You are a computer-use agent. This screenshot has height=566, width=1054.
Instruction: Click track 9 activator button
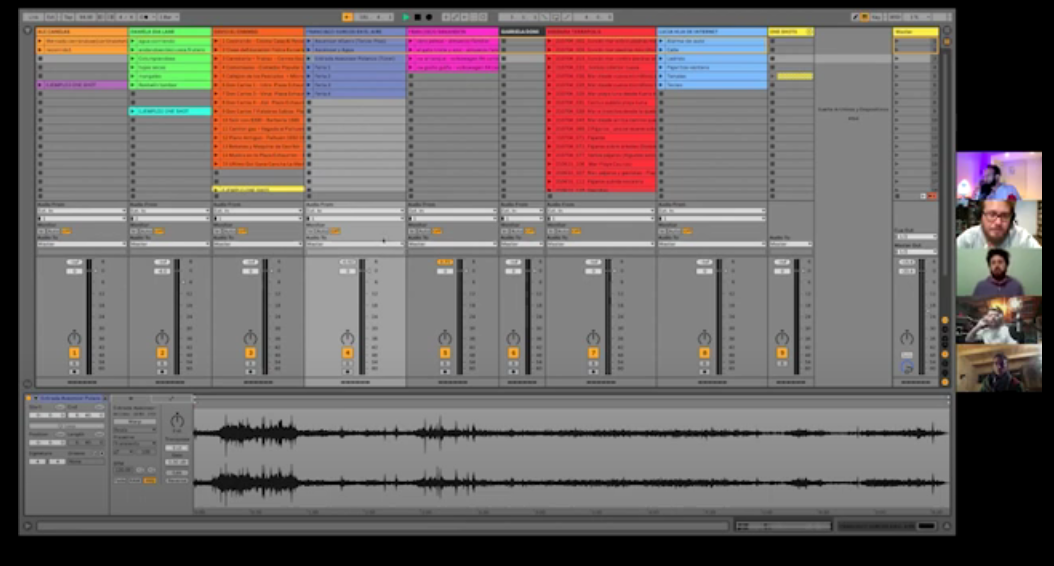pos(782,353)
